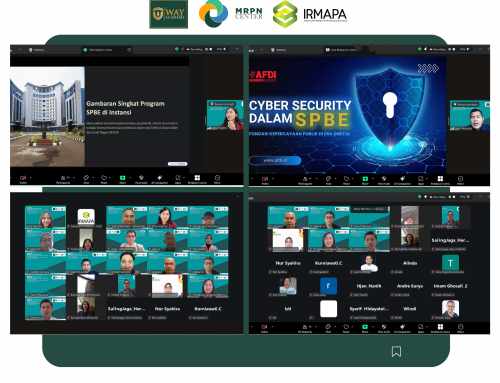
Task: Open React menu in top-left Zoom window
Action: tap(104, 179)
